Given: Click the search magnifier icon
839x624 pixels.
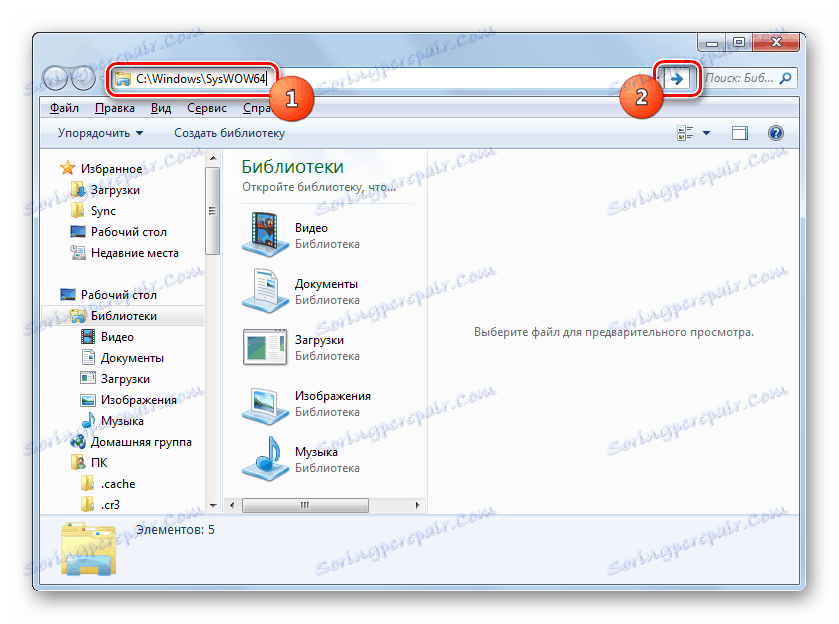Looking at the screenshot, I should [x=785, y=79].
